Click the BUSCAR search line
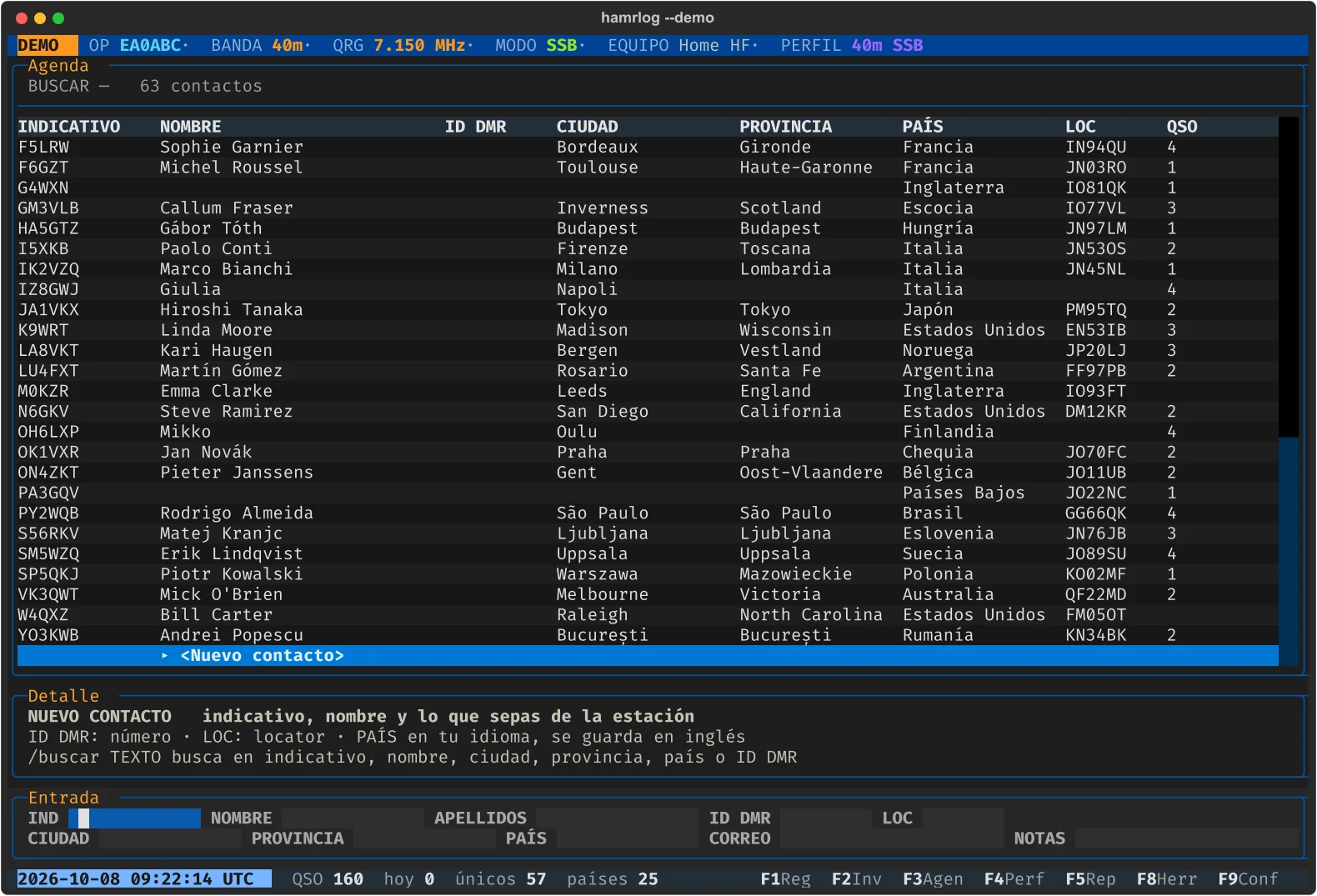1317x896 pixels. pyautogui.click(x=145, y=87)
